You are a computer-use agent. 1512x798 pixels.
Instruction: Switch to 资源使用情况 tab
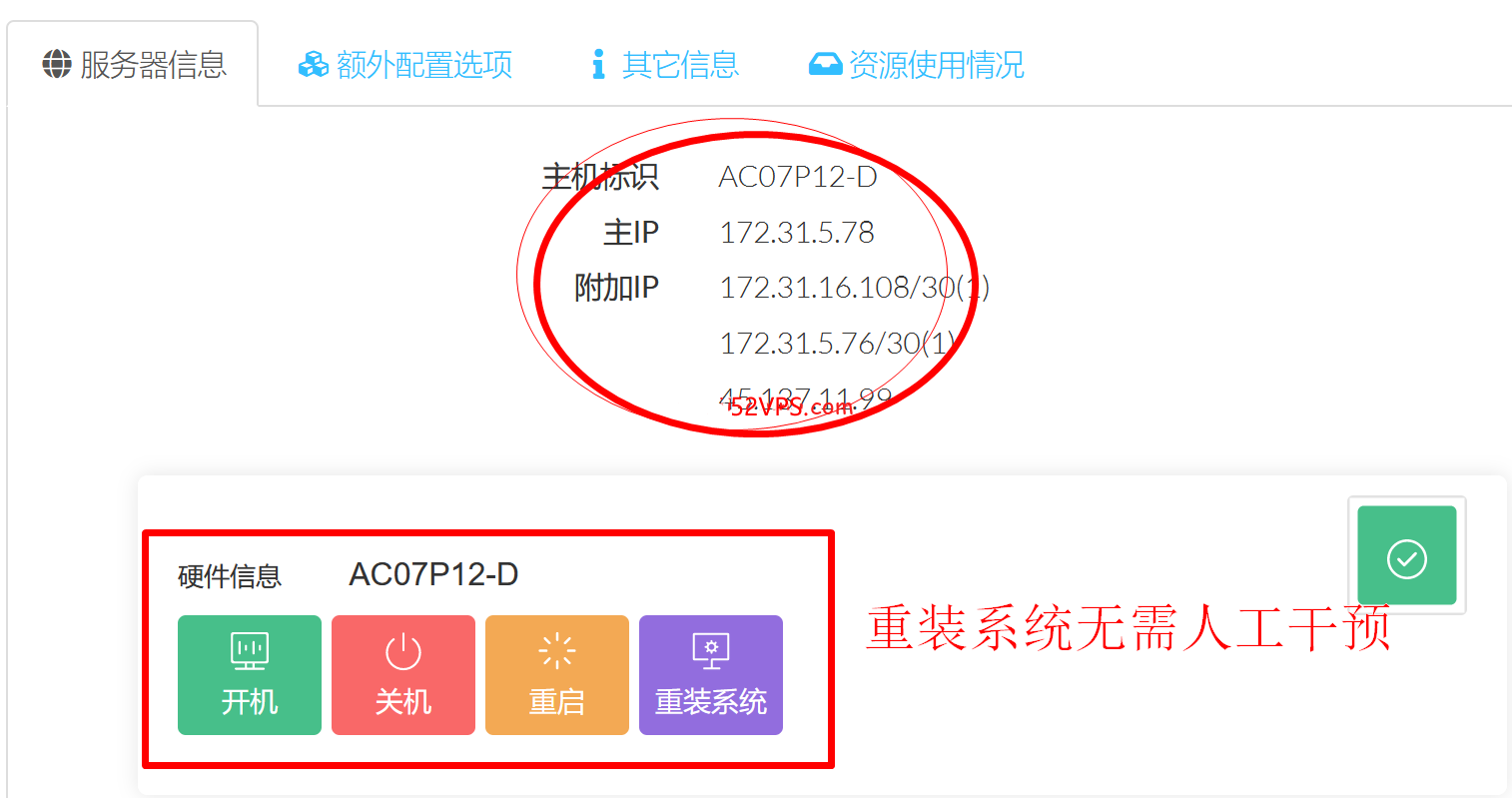(917, 65)
